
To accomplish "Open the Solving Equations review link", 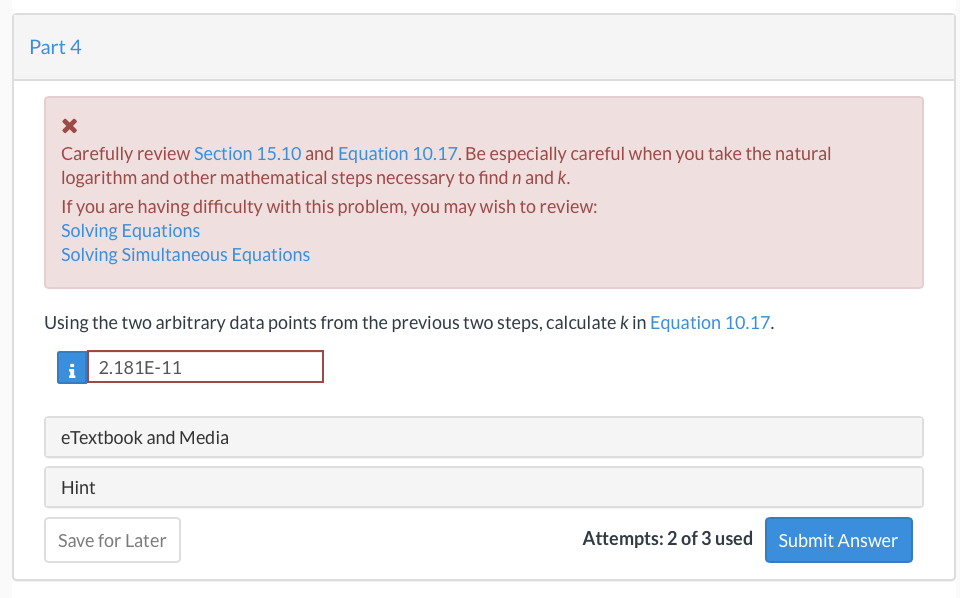I will (x=130, y=231).
